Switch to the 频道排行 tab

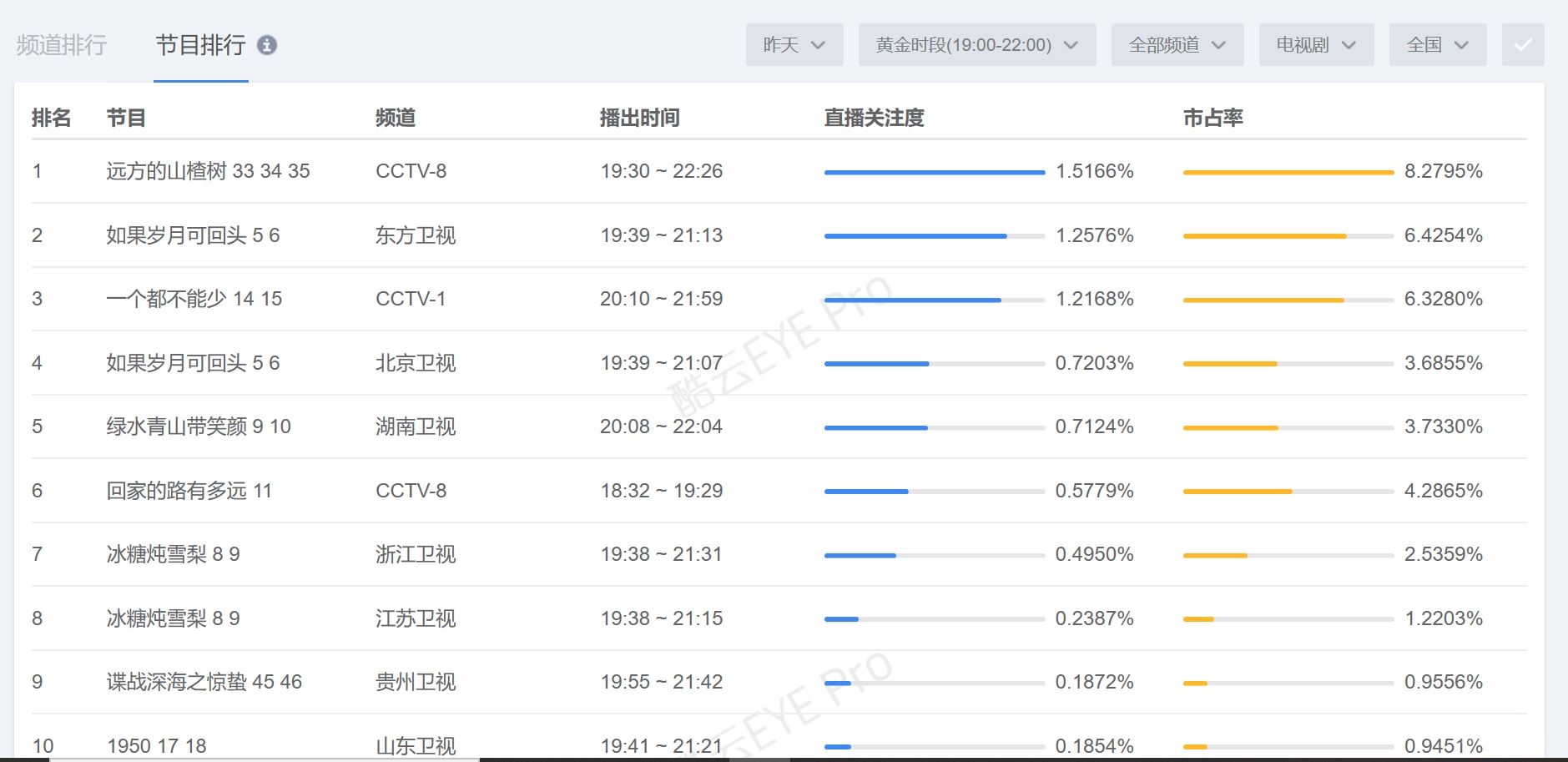click(x=62, y=45)
